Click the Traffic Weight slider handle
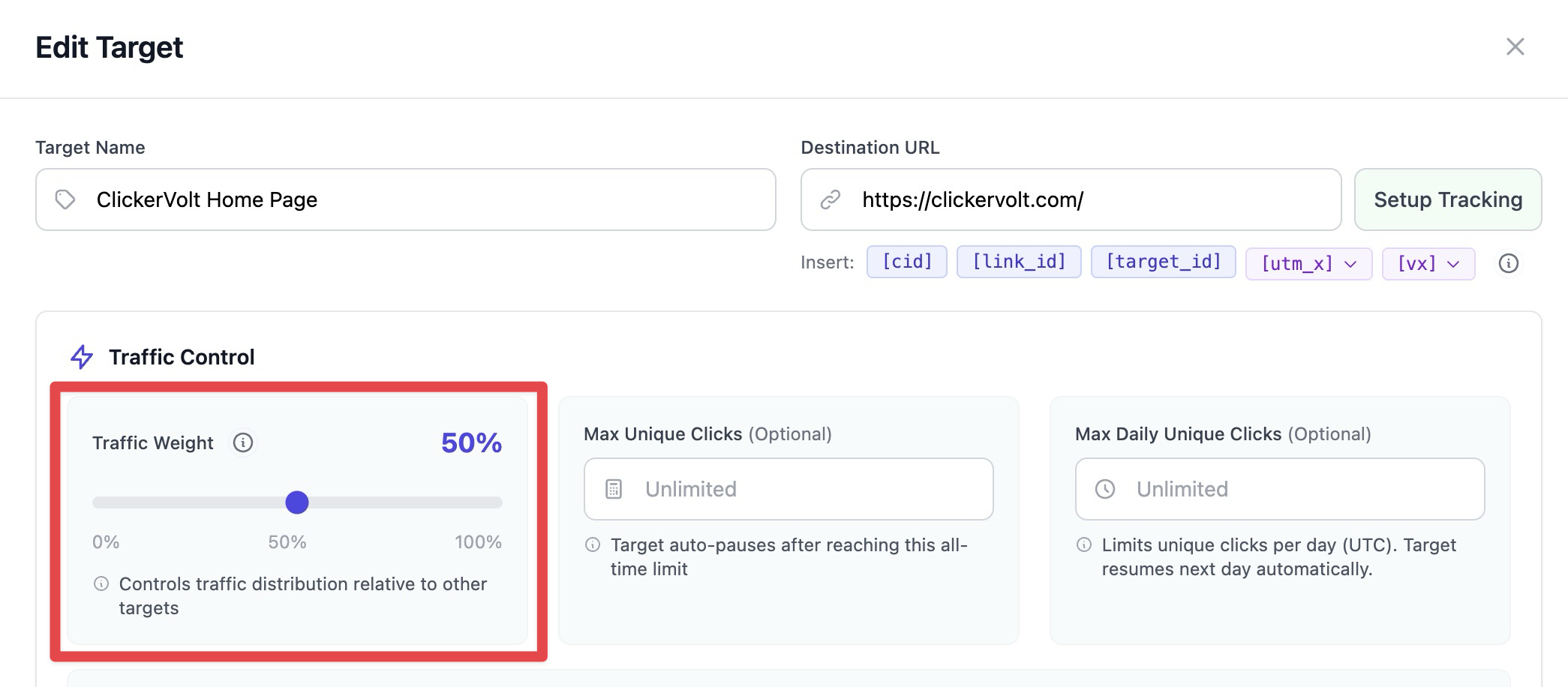This screenshot has width=1568, height=687. pos(297,502)
